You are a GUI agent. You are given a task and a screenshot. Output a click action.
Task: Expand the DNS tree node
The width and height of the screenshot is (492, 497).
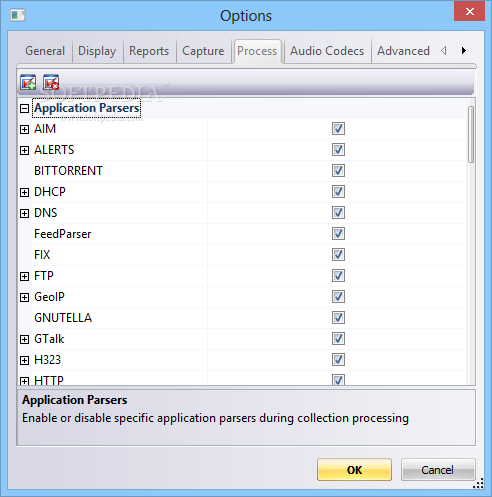(x=24, y=214)
